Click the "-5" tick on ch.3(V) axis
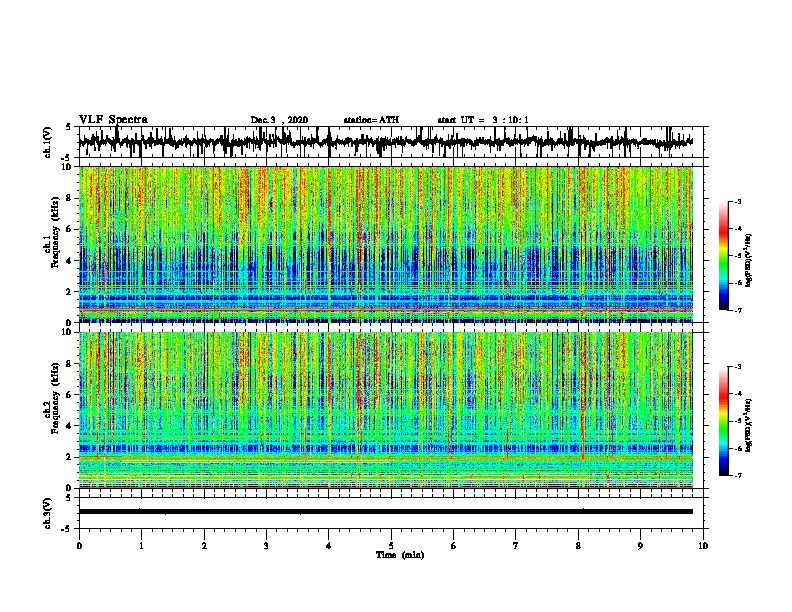792x612 pixels. pyautogui.click(x=67, y=529)
